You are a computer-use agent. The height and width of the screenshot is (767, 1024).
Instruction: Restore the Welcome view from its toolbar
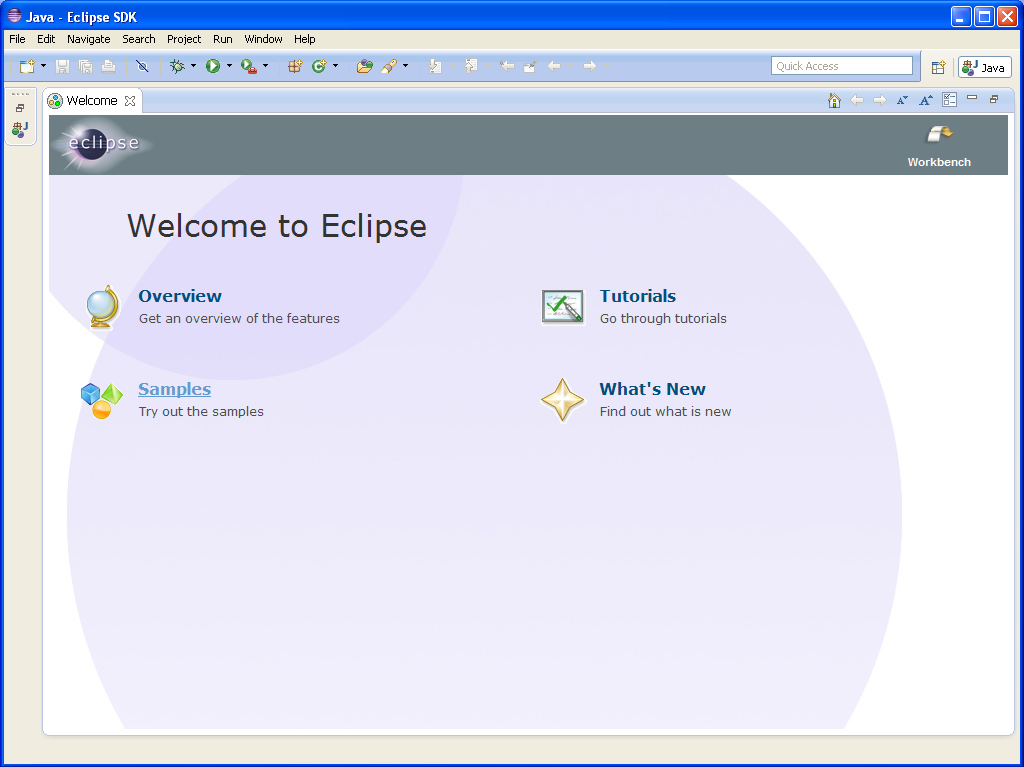994,99
